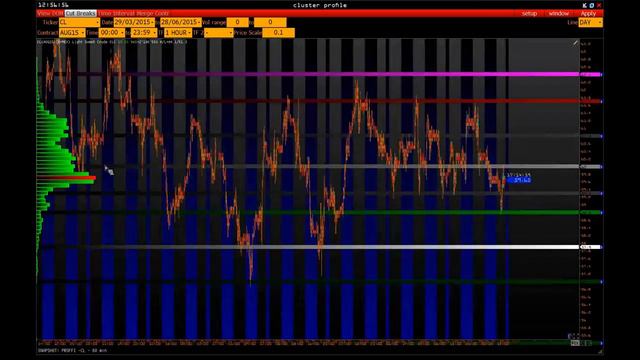The height and width of the screenshot is (360, 640).
Task: Click the first Vol range field
Action: coord(237,22)
